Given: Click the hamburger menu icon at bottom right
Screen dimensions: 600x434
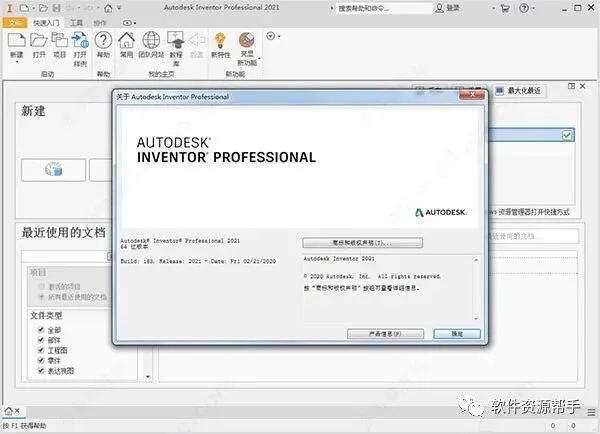Looking at the screenshot, I should [592, 412].
